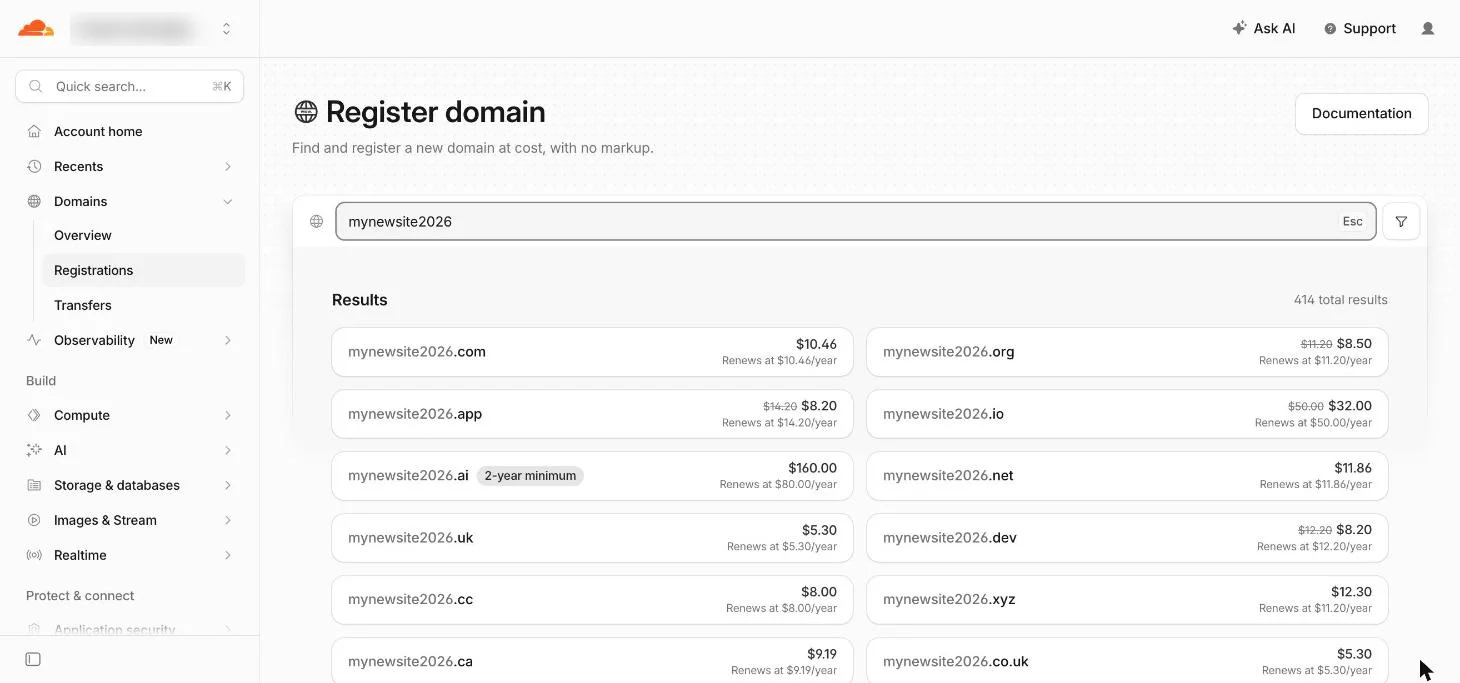This screenshot has width=1460, height=683.
Task: Click the Realtime broadcast icon
Action: [34, 555]
